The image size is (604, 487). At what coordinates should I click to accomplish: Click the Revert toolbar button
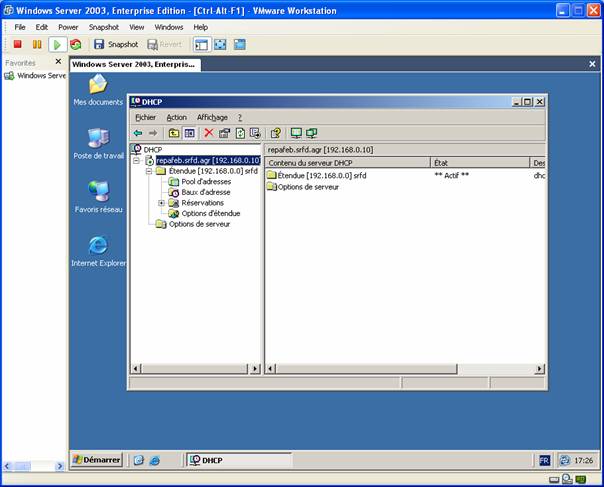click(x=164, y=44)
